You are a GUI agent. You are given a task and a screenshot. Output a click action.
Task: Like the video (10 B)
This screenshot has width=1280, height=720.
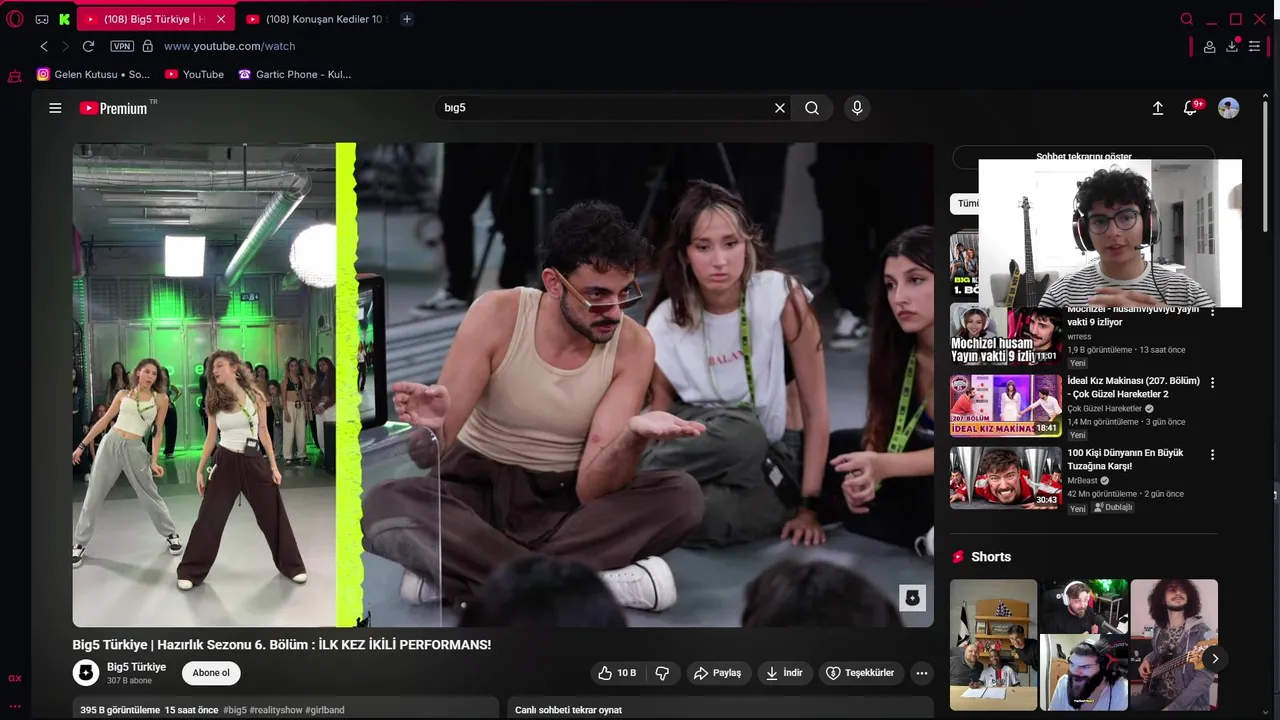tap(617, 673)
